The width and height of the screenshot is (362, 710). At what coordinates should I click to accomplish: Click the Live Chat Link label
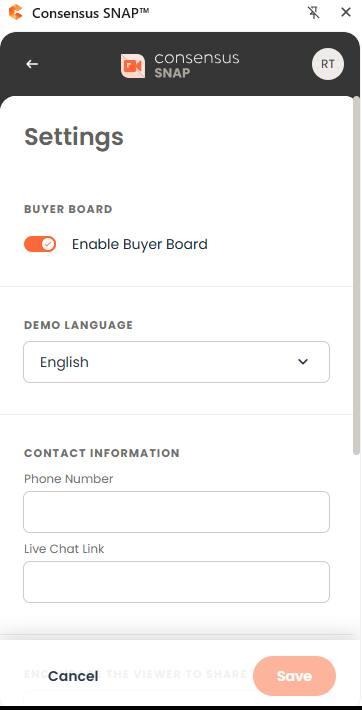click(x=64, y=549)
